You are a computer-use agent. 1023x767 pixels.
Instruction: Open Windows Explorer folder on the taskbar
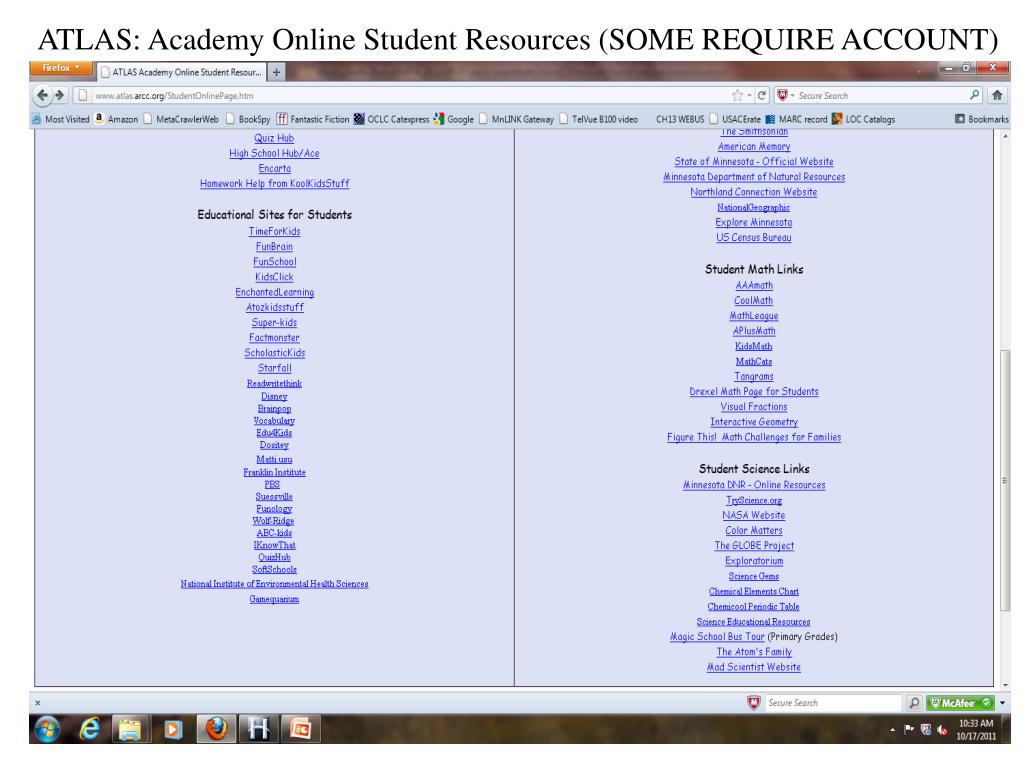click(130, 729)
